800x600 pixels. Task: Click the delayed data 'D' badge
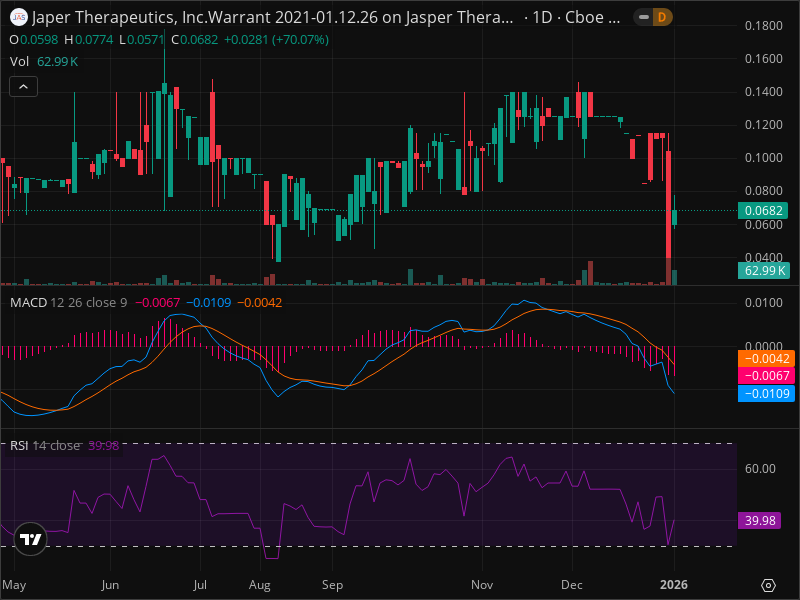pyautogui.click(x=662, y=17)
